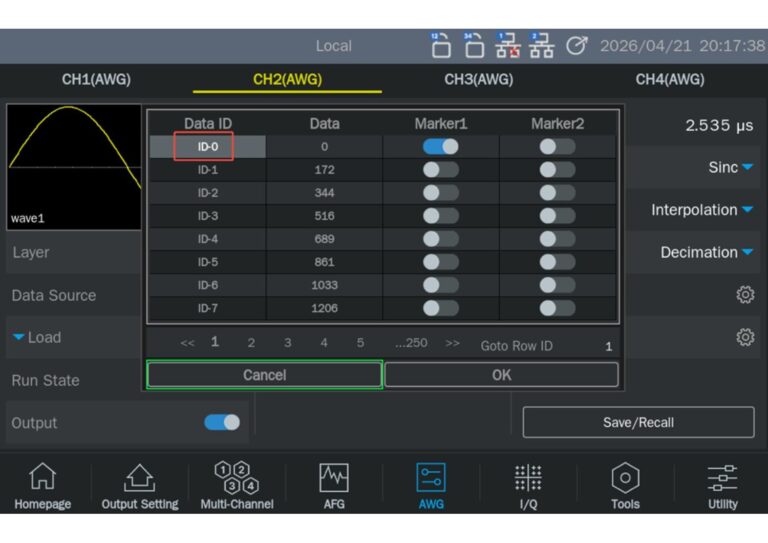Open the upper gear settings icon
Image resolution: width=768 pixels, height=543 pixels.
745,294
